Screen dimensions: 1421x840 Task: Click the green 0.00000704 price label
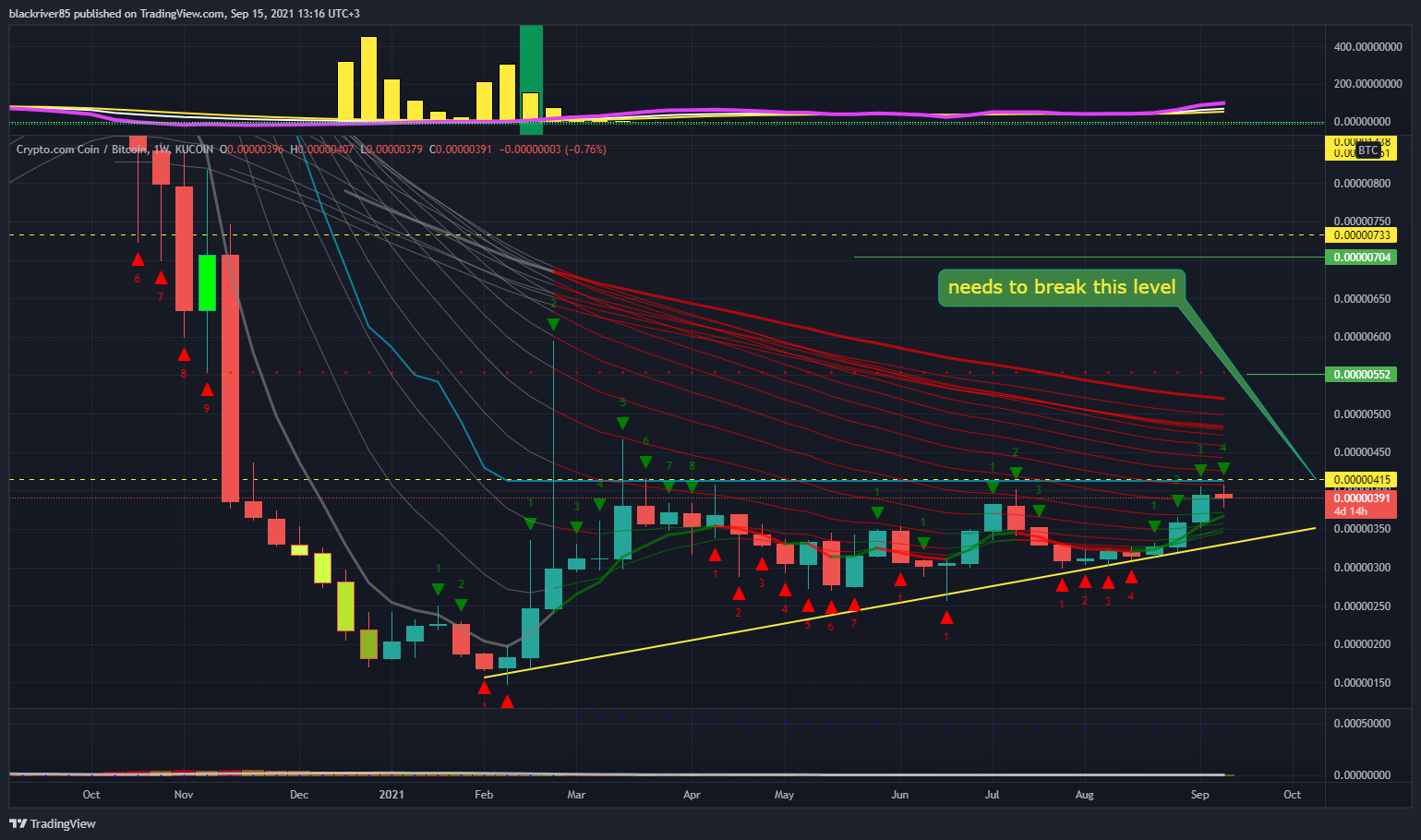[1361, 258]
